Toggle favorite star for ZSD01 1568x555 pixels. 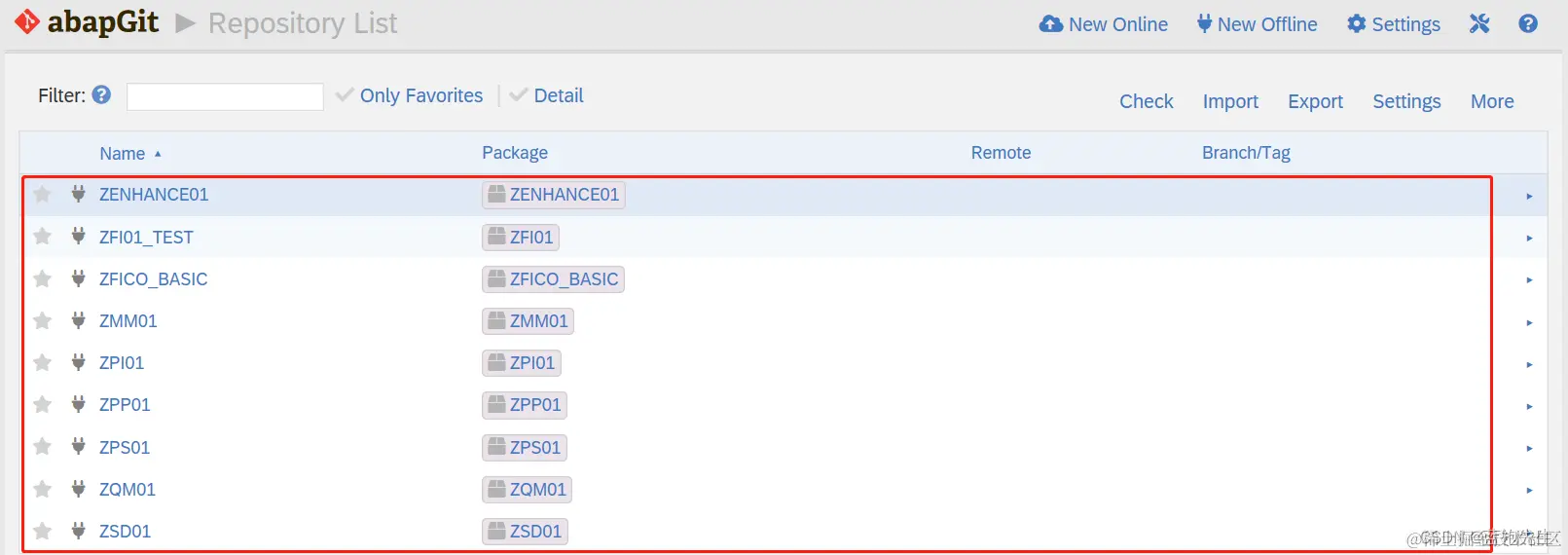(42, 531)
